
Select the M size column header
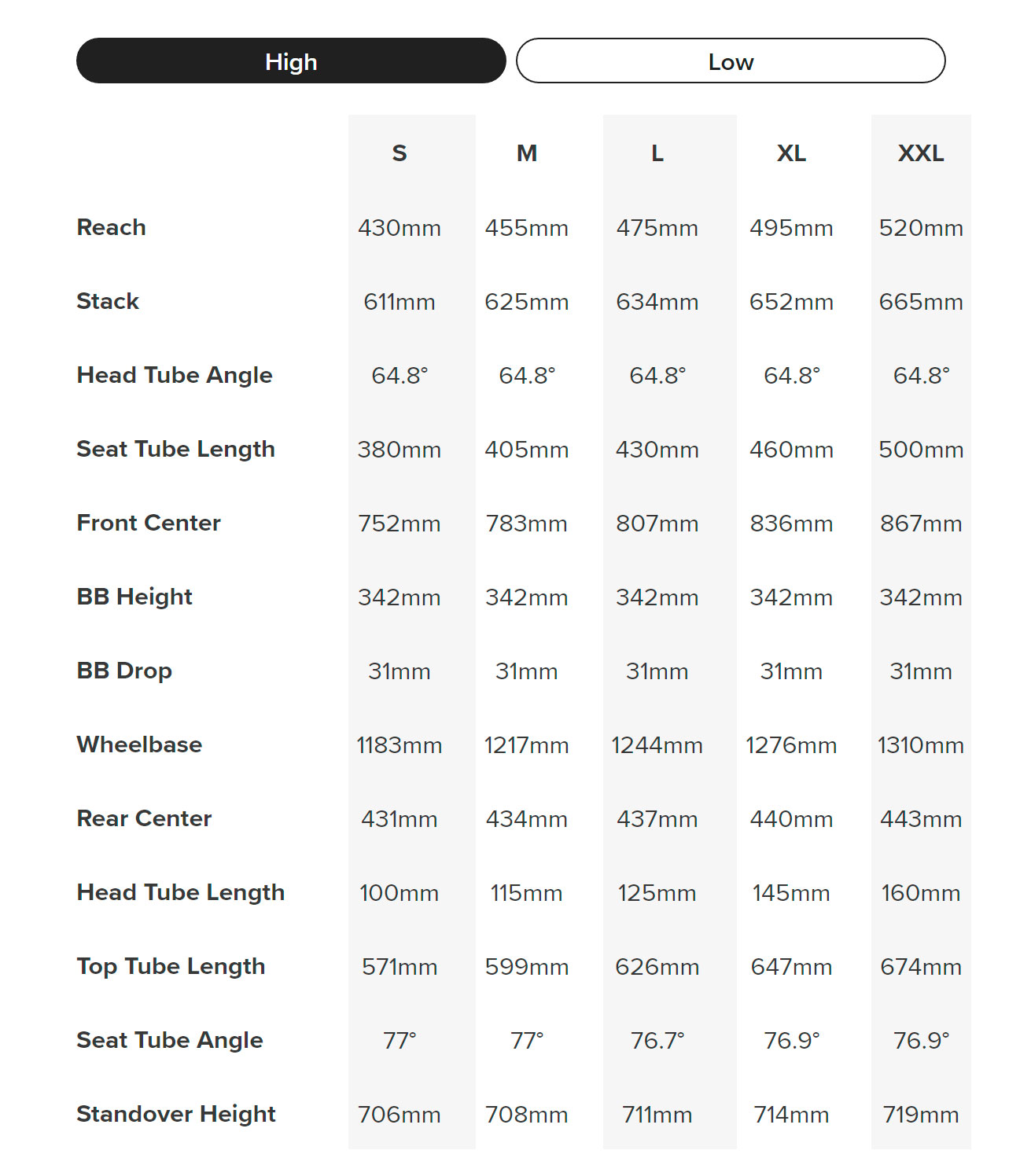527,153
